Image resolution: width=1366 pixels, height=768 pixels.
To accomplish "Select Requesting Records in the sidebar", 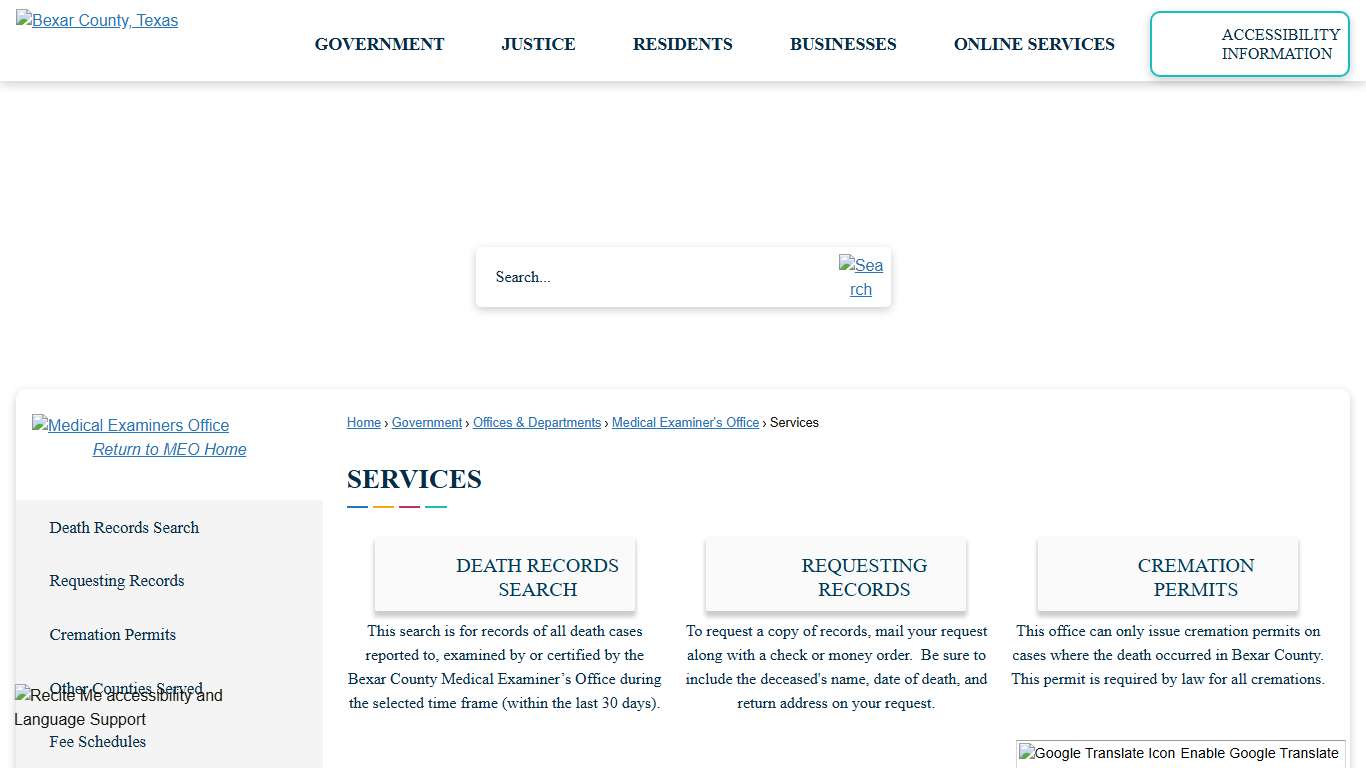I will pos(116,581).
